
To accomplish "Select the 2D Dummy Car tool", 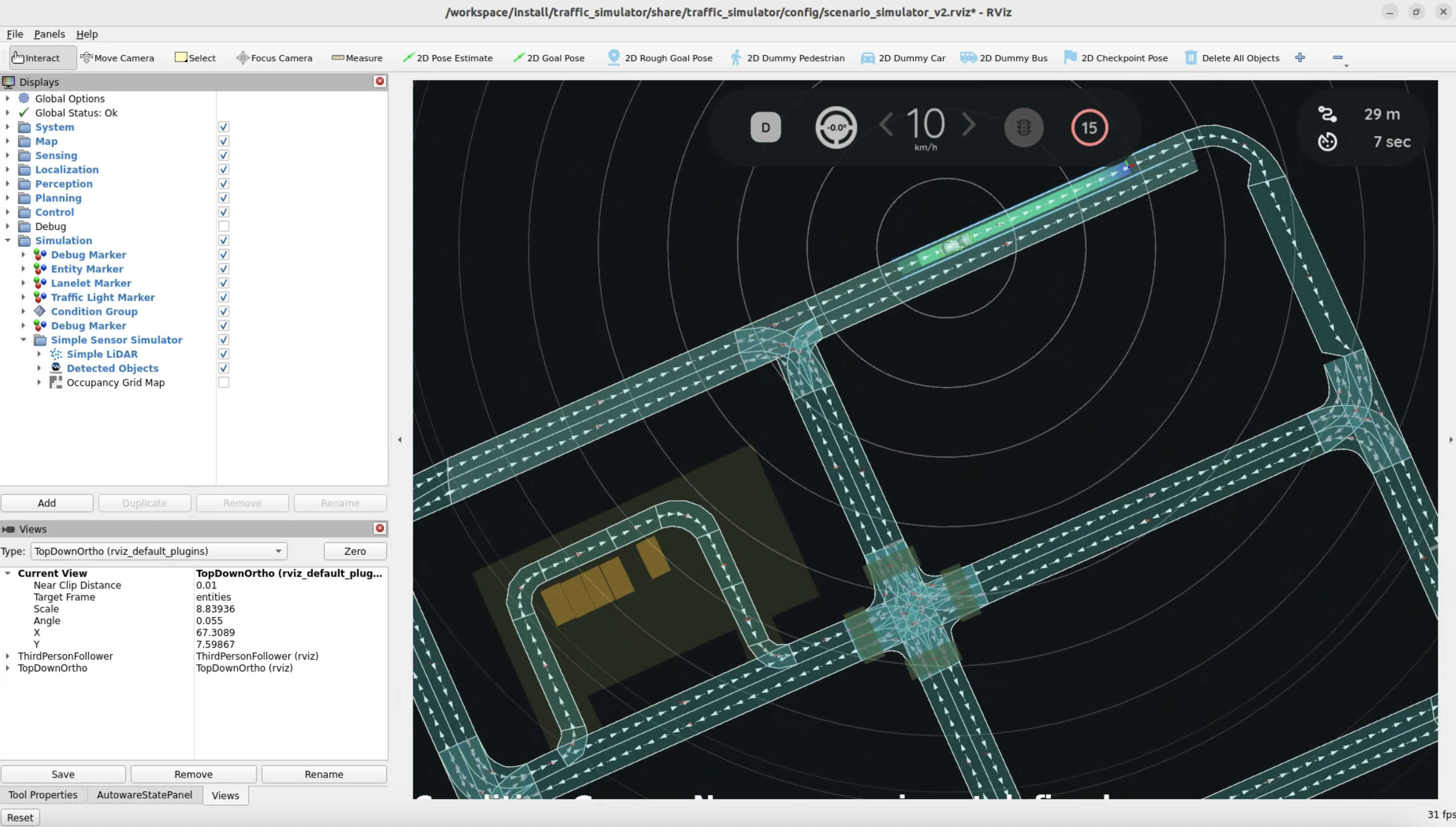I will (x=903, y=58).
